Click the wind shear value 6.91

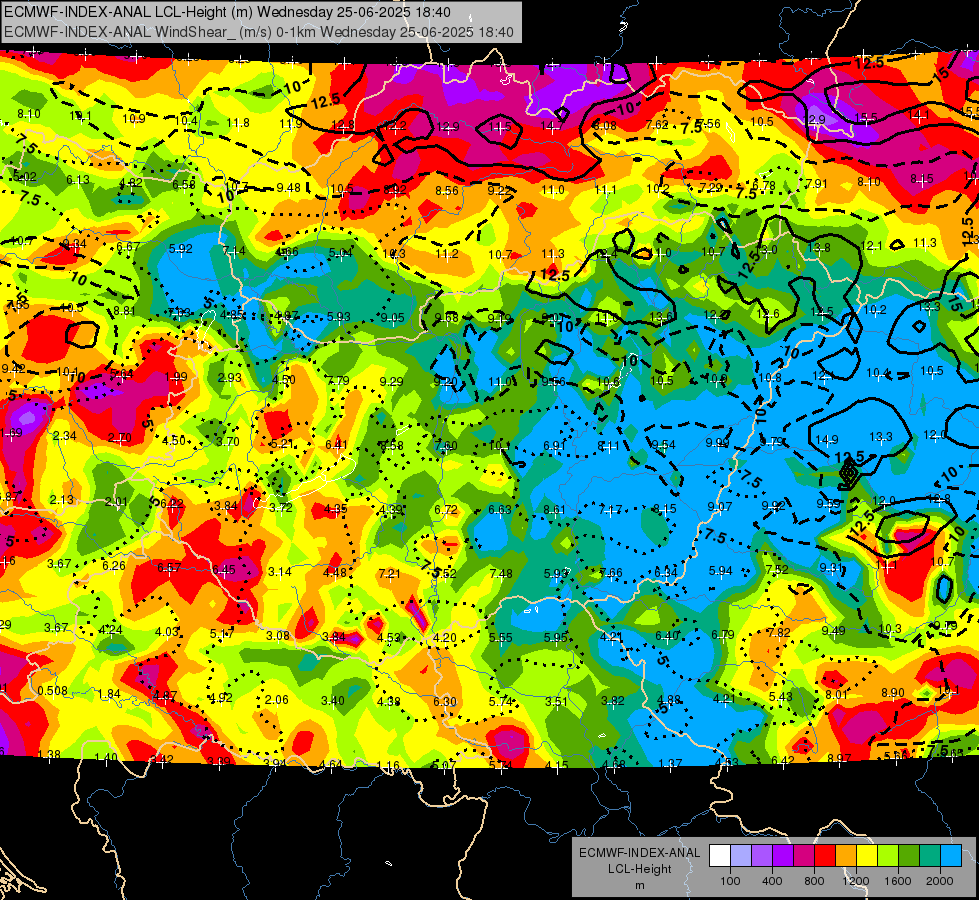[554, 445]
